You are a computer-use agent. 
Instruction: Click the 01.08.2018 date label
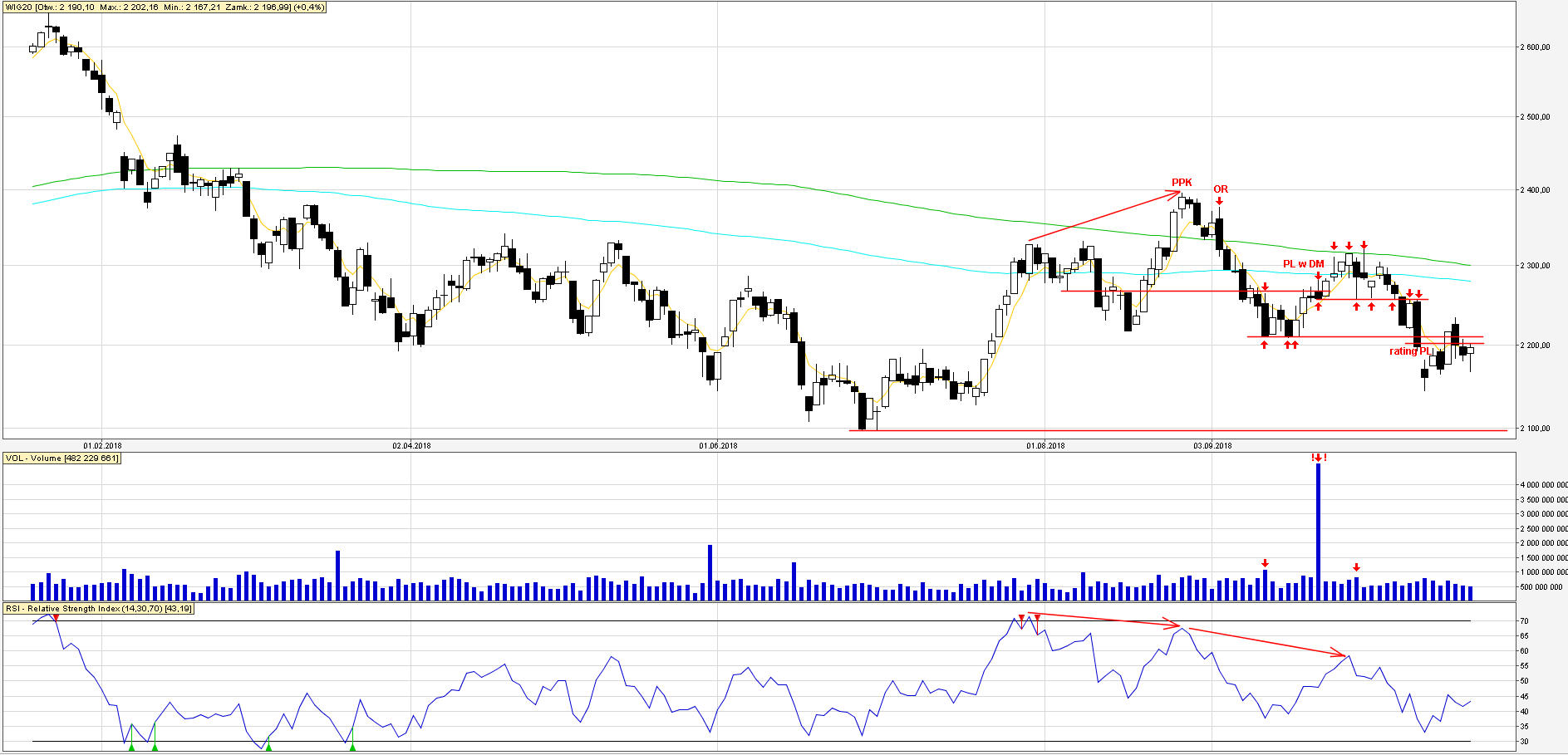[1045, 446]
